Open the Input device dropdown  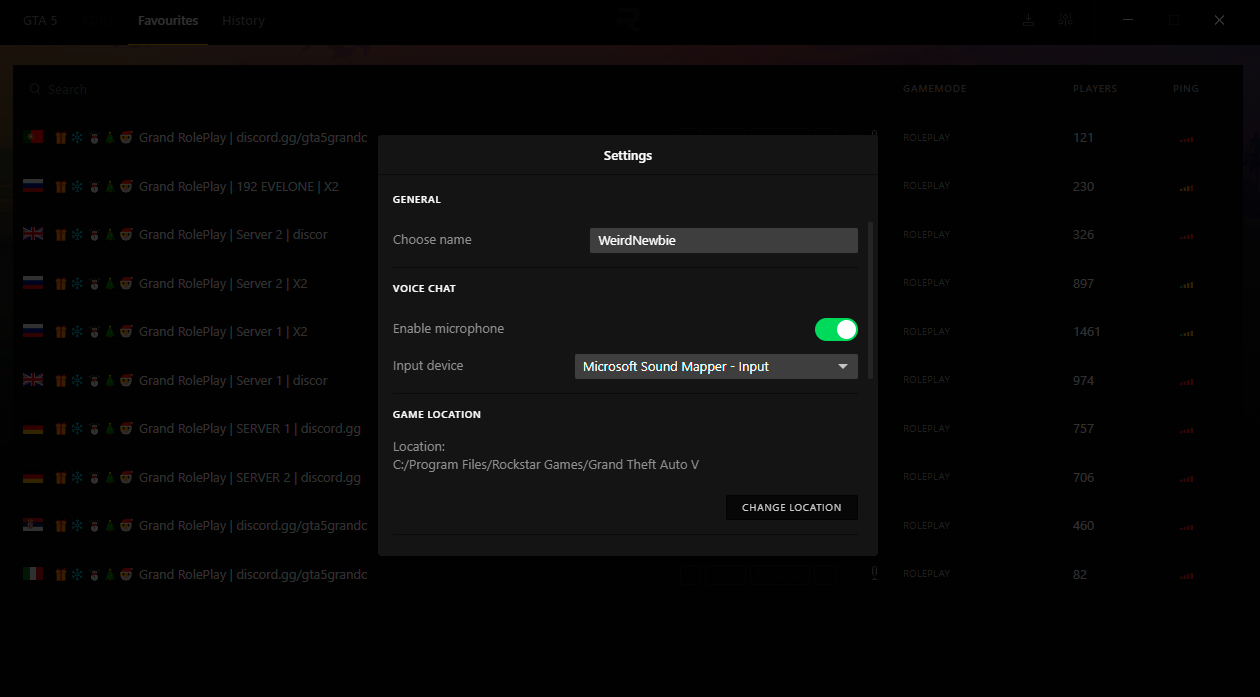716,367
